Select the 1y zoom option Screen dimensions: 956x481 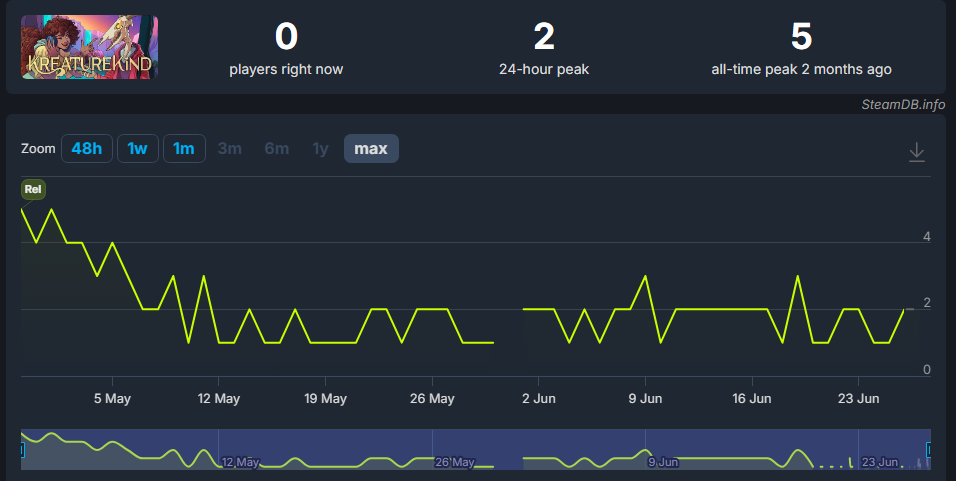click(x=321, y=149)
